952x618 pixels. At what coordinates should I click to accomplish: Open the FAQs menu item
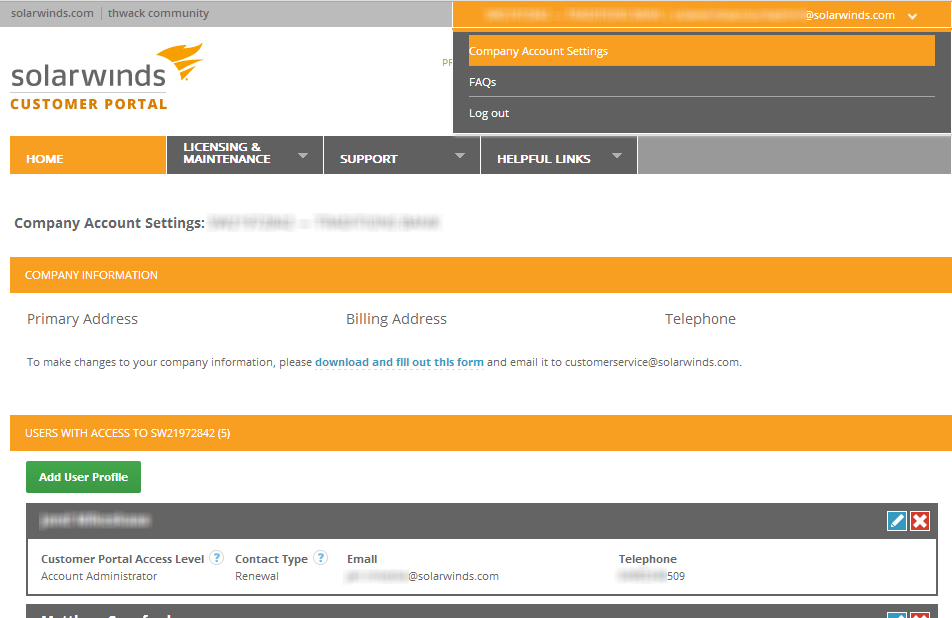(x=481, y=81)
